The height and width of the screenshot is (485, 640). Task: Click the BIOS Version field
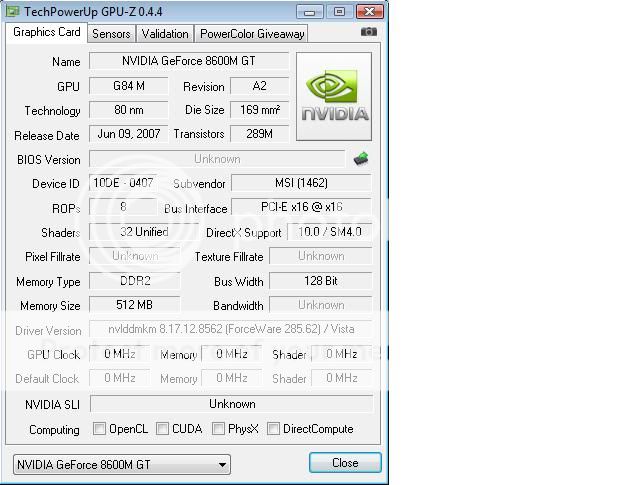(x=217, y=159)
